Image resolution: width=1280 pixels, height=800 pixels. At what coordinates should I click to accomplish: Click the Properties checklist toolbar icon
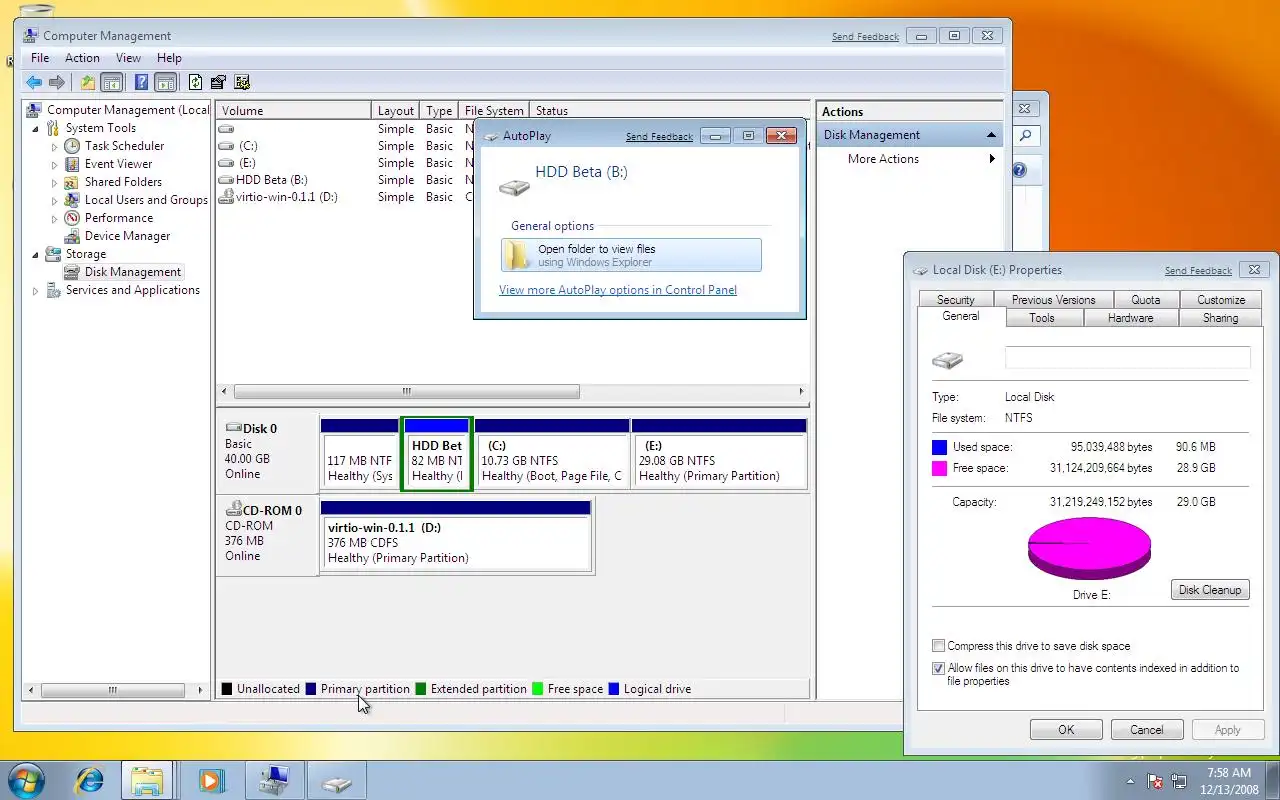tap(218, 83)
